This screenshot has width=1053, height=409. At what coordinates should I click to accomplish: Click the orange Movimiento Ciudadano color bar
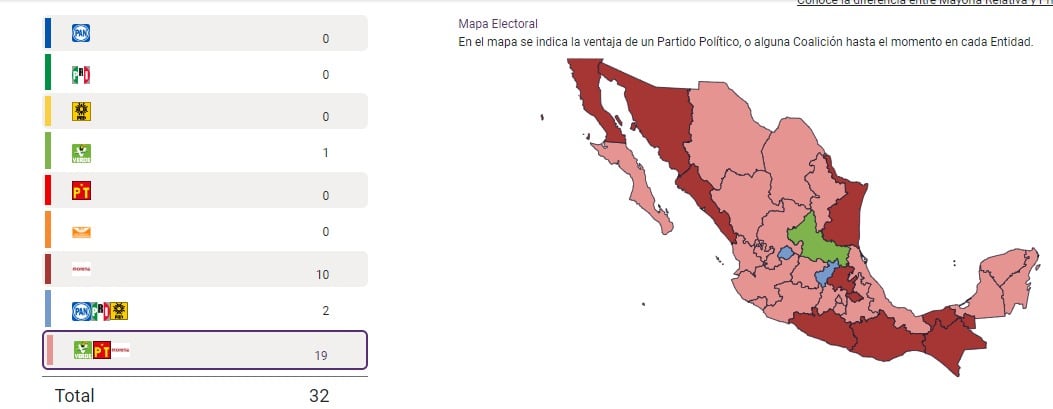[x=48, y=231]
